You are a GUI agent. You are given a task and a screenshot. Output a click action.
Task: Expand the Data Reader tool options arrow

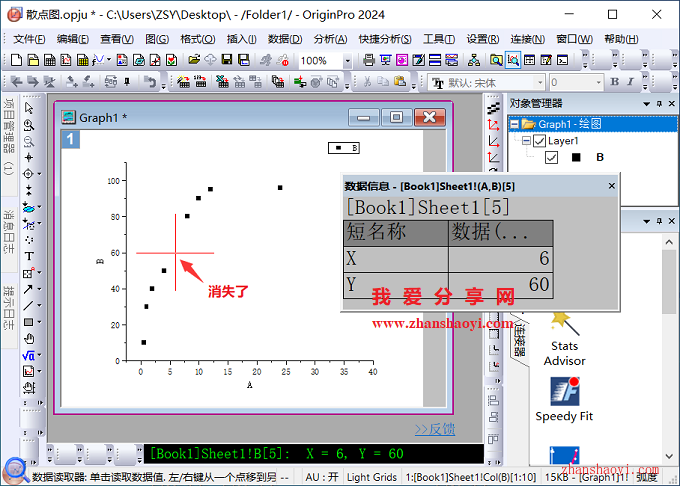(39, 174)
